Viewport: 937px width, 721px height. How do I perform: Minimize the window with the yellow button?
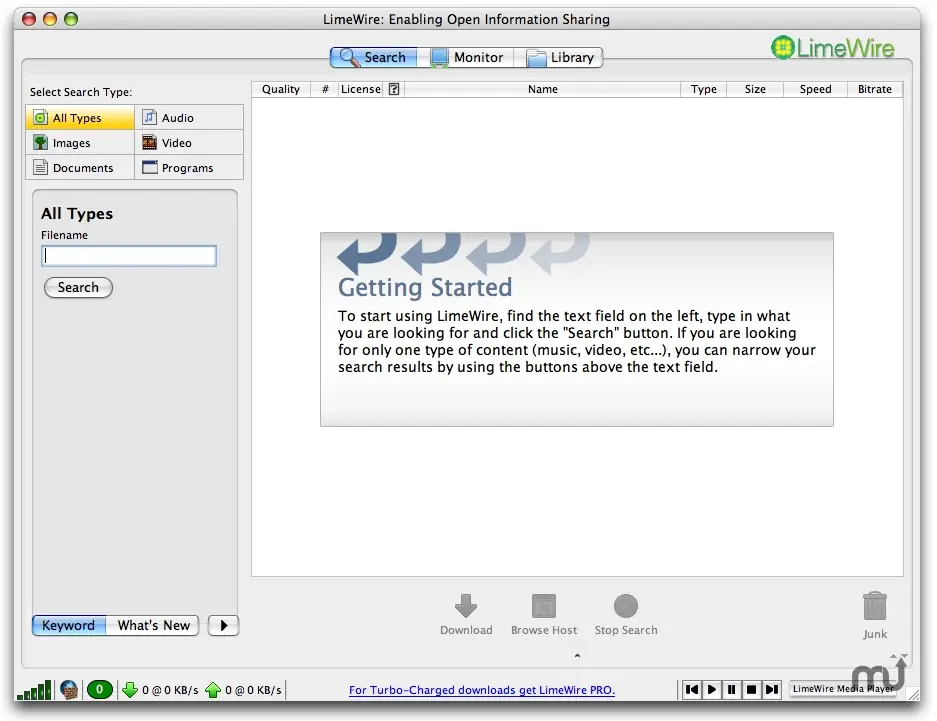point(50,19)
